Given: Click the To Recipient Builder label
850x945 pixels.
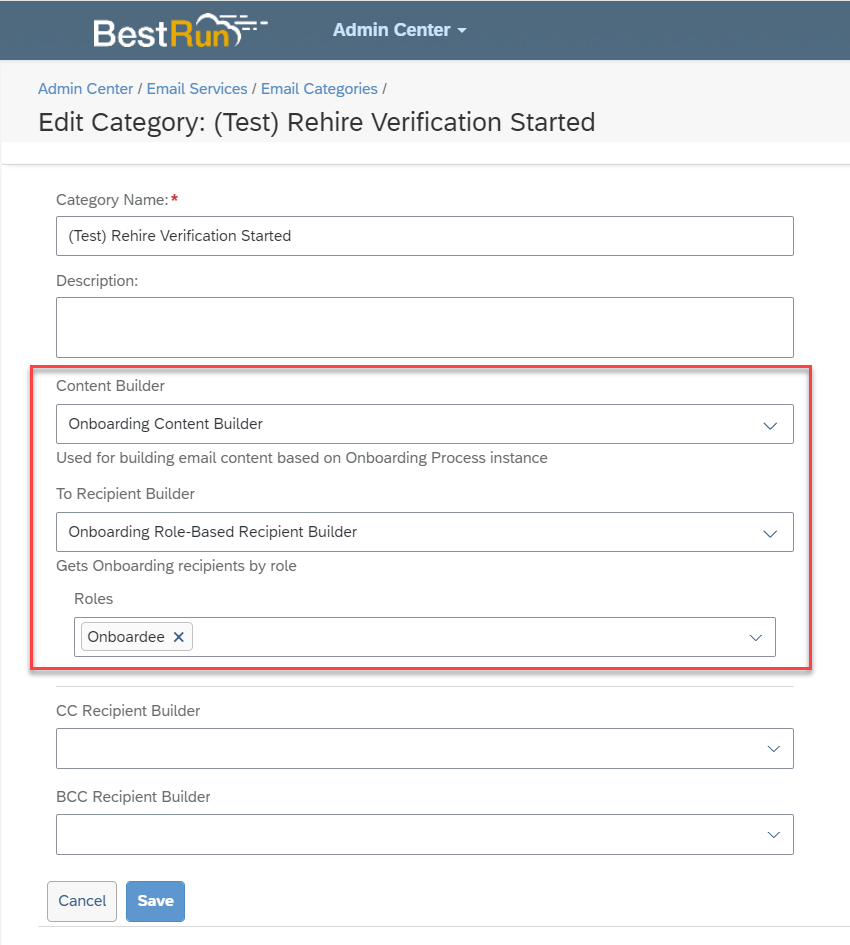Looking at the screenshot, I should click(125, 494).
